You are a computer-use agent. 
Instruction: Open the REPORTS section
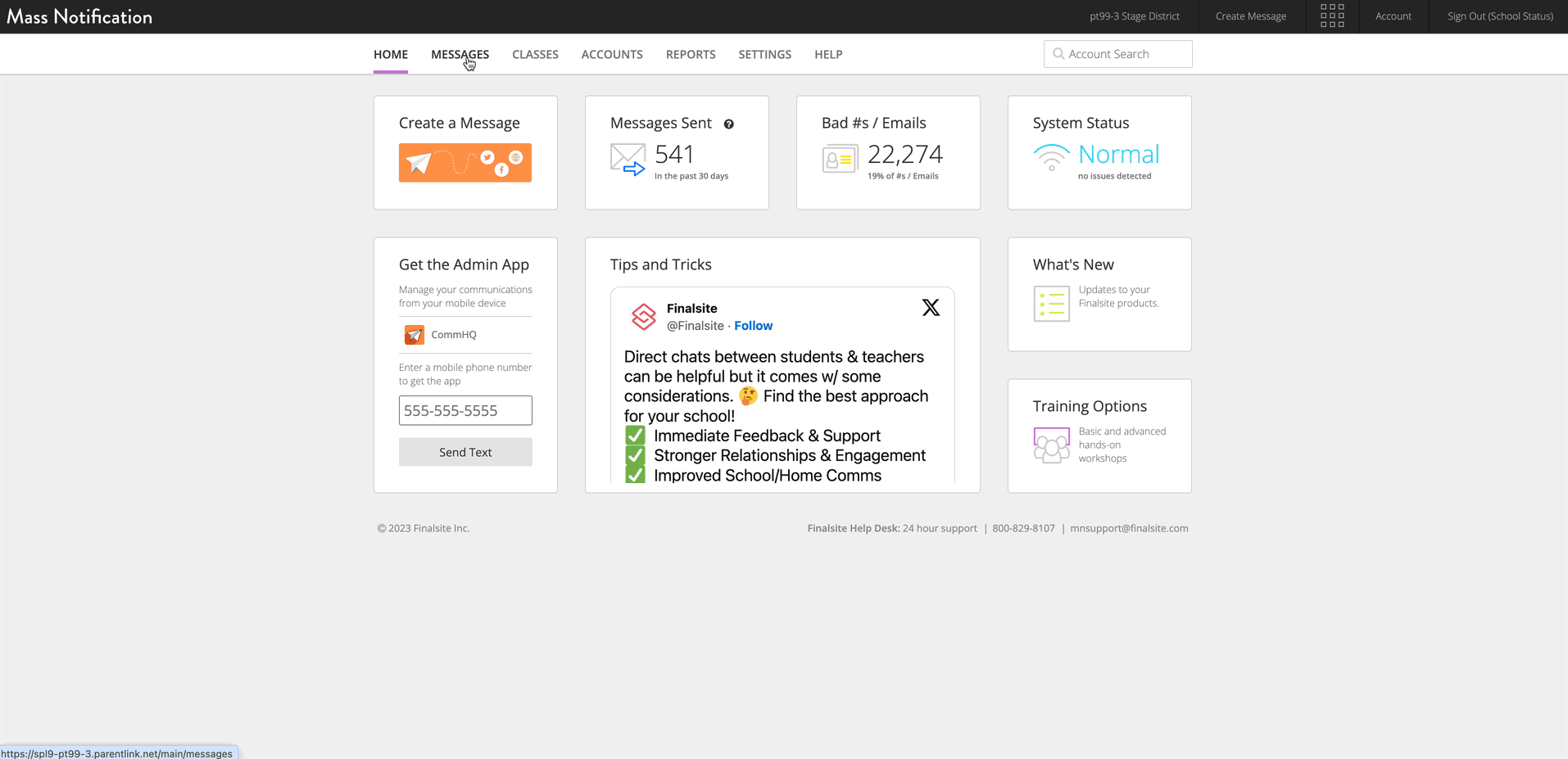690,54
